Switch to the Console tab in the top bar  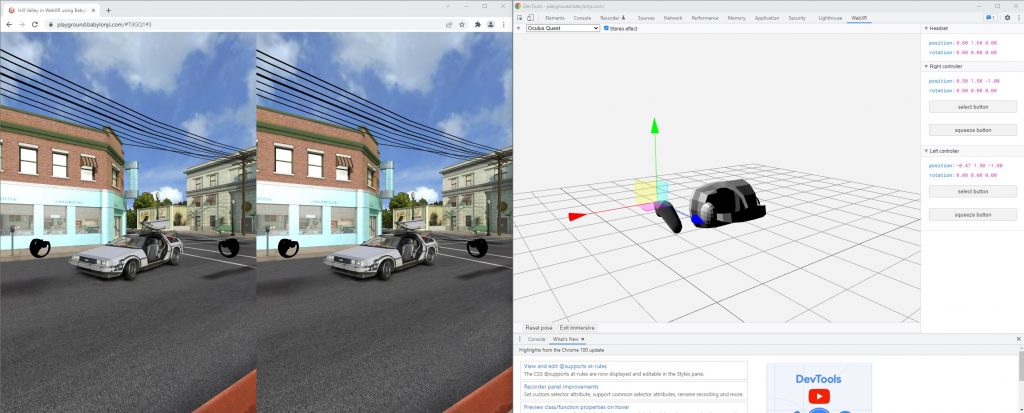tap(582, 18)
